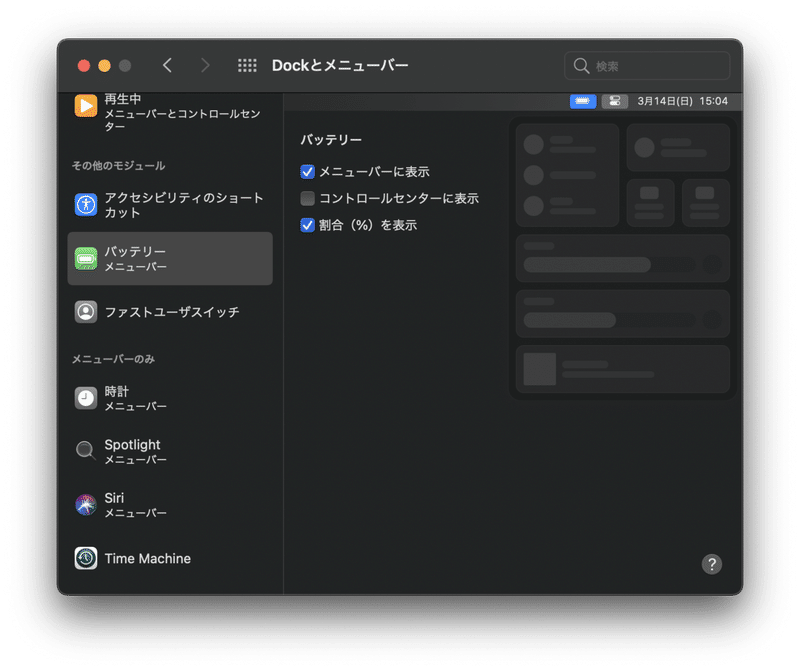Click the control panes preview thumbnail
The height and width of the screenshot is (671, 800).
click(x=622, y=255)
